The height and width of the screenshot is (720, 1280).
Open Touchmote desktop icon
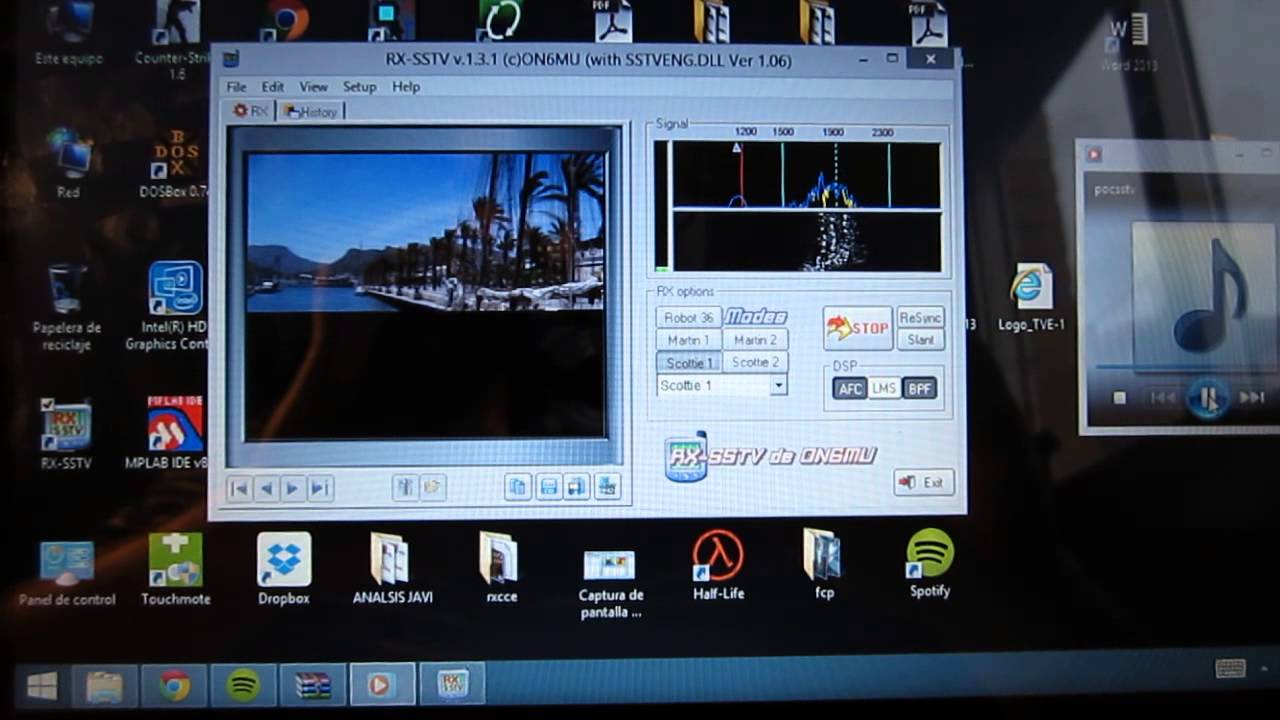(x=175, y=568)
